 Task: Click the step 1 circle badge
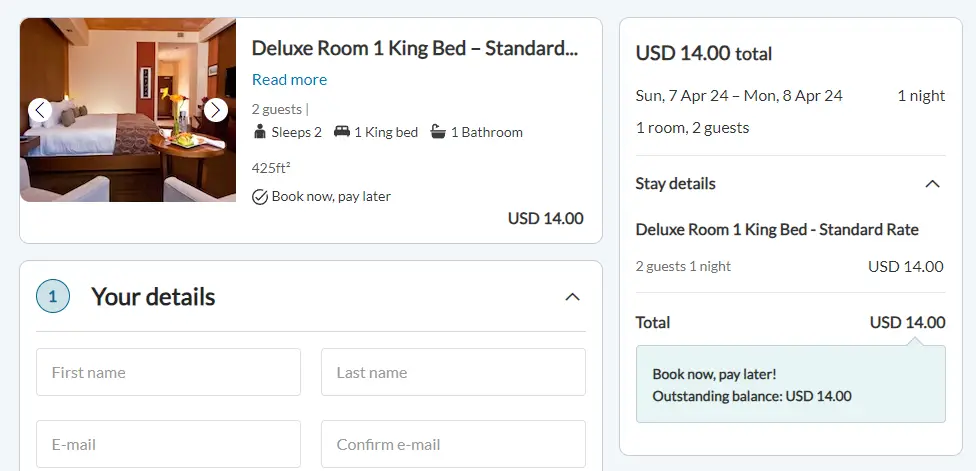click(x=53, y=296)
